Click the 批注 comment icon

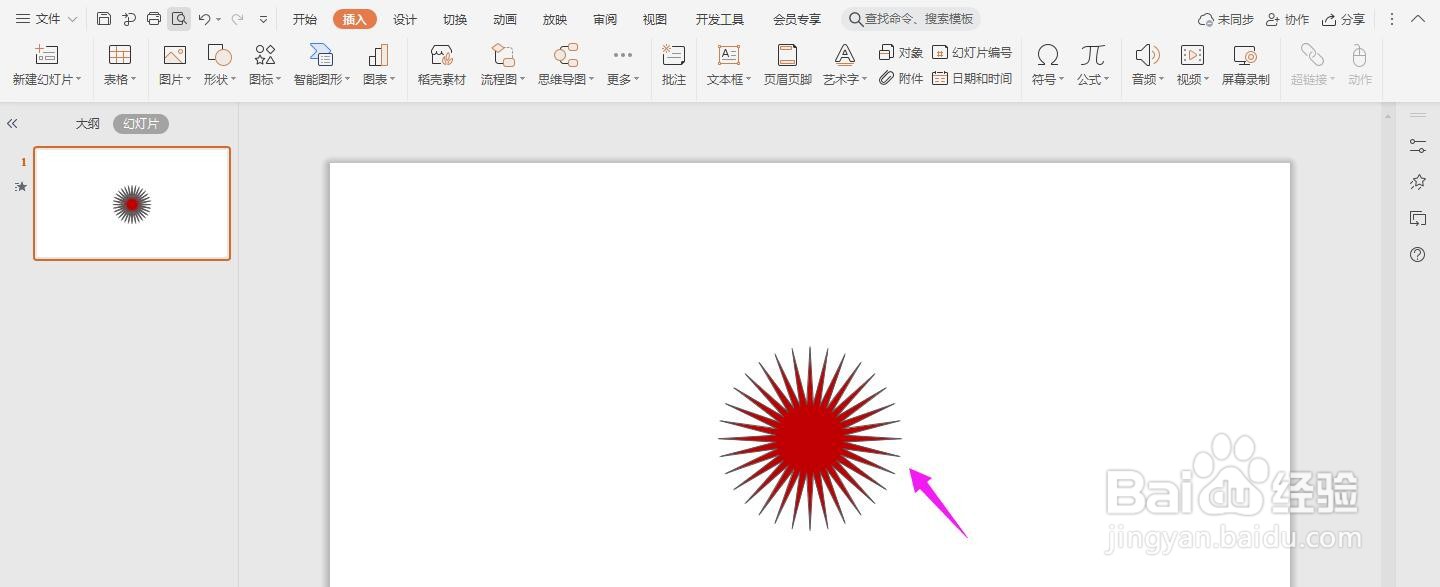[674, 55]
